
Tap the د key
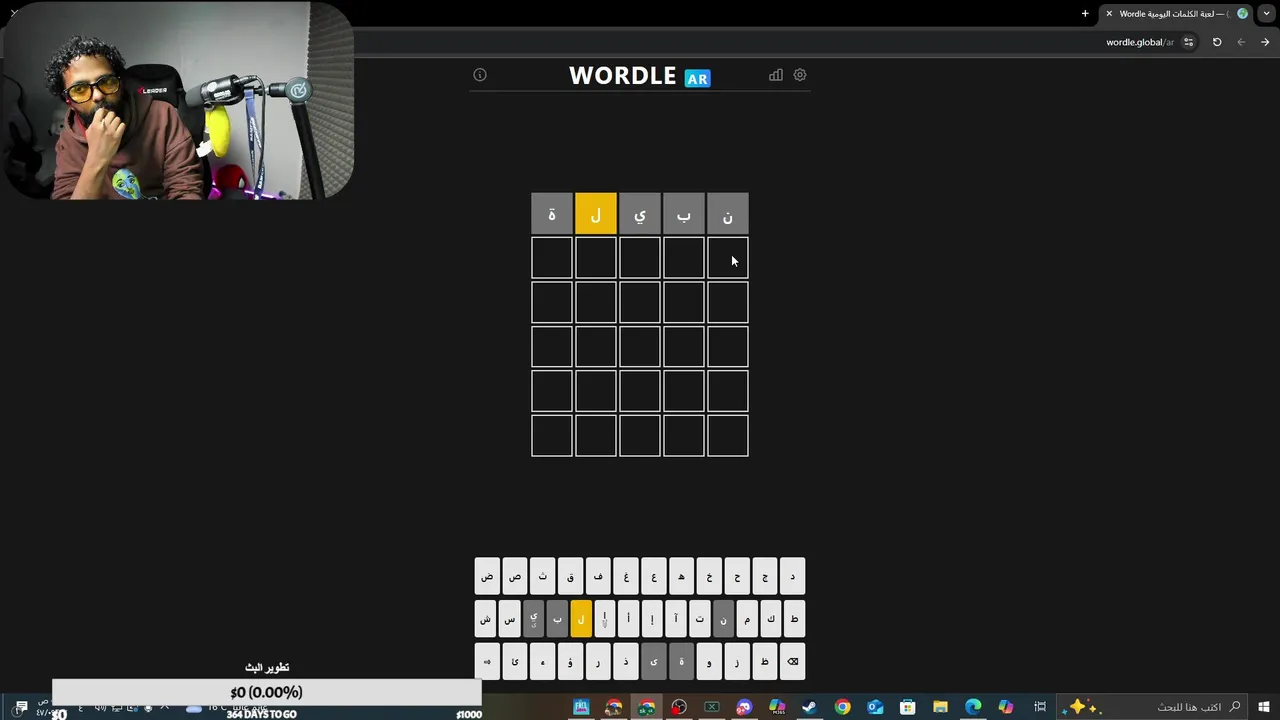pos(793,577)
